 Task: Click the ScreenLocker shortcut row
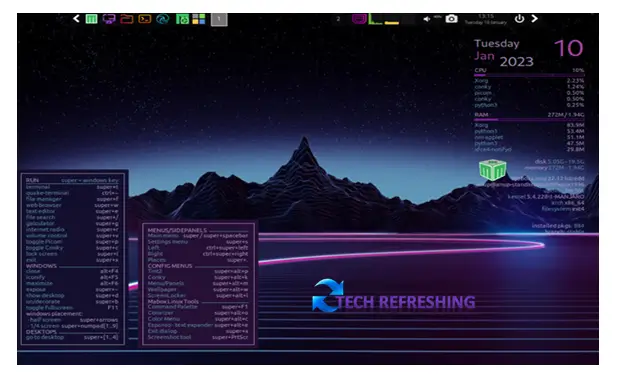coord(198,295)
